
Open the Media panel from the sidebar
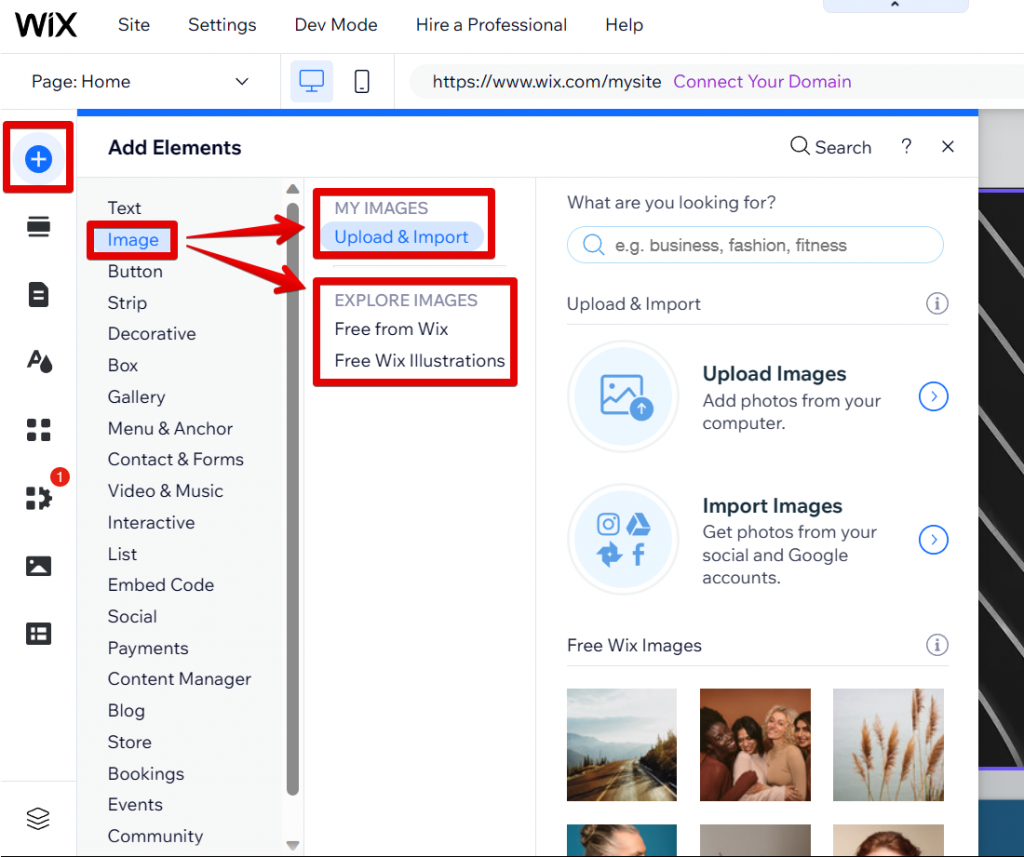coord(38,565)
